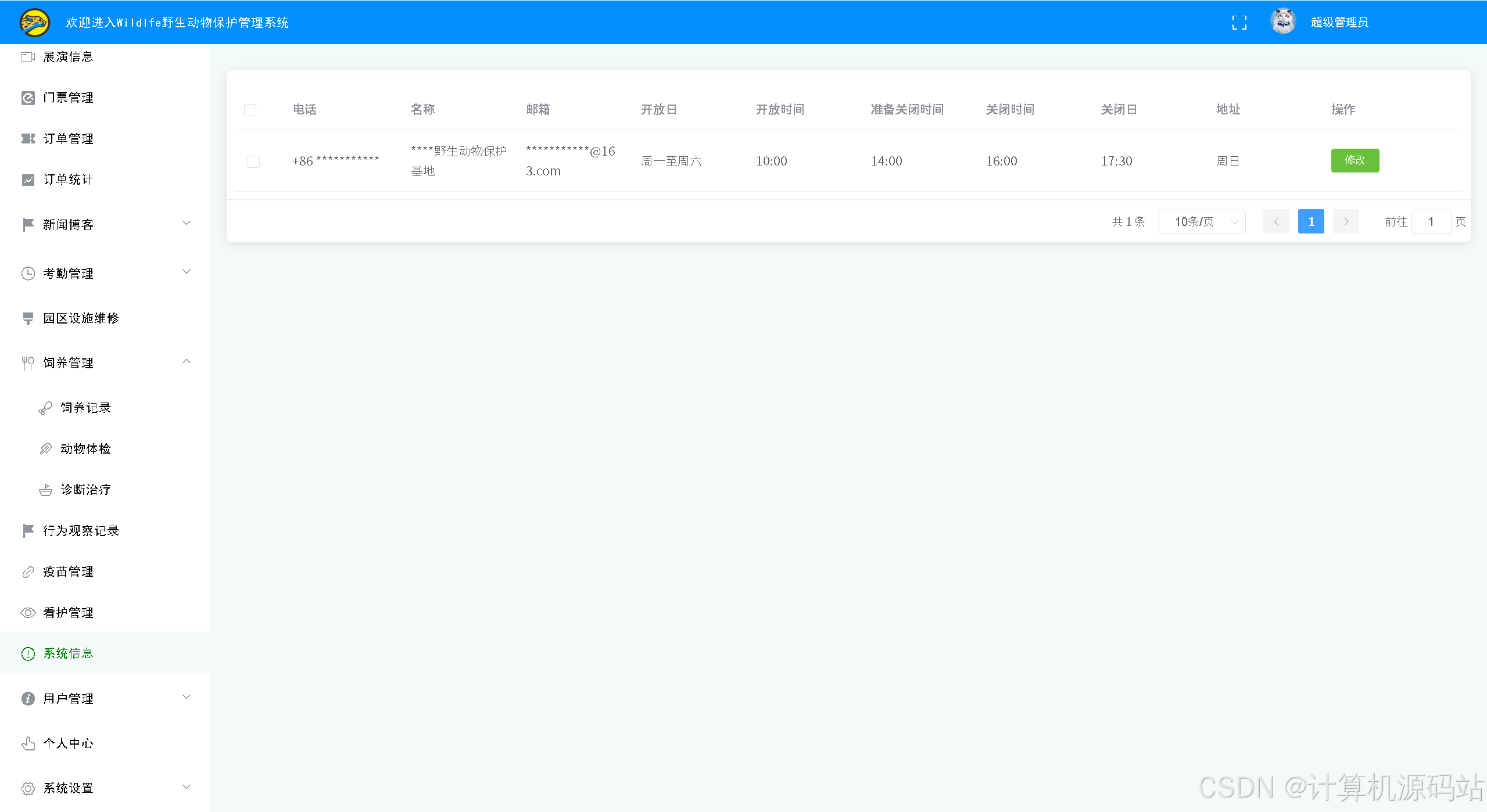Click the 展演信息 video camera icon
The height and width of the screenshot is (812, 1487).
28,57
